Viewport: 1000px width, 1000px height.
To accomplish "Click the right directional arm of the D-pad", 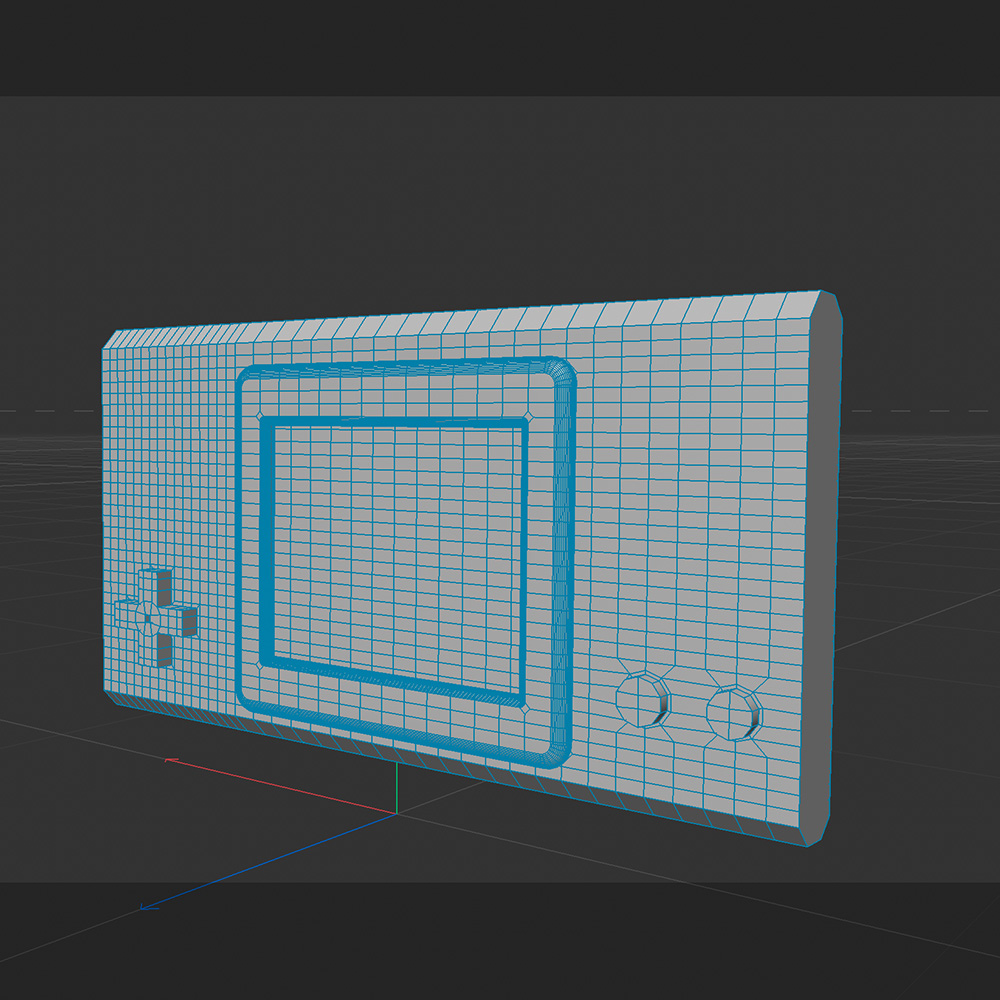I will pyautogui.click(x=186, y=622).
